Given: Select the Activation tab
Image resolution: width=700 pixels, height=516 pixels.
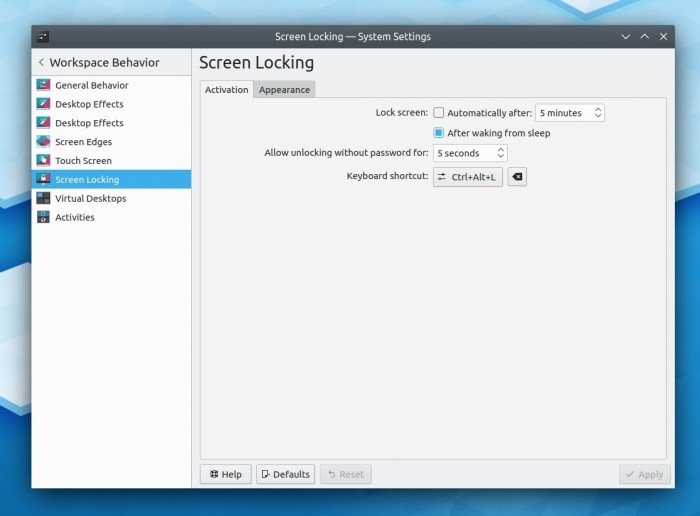Looking at the screenshot, I should [226, 90].
